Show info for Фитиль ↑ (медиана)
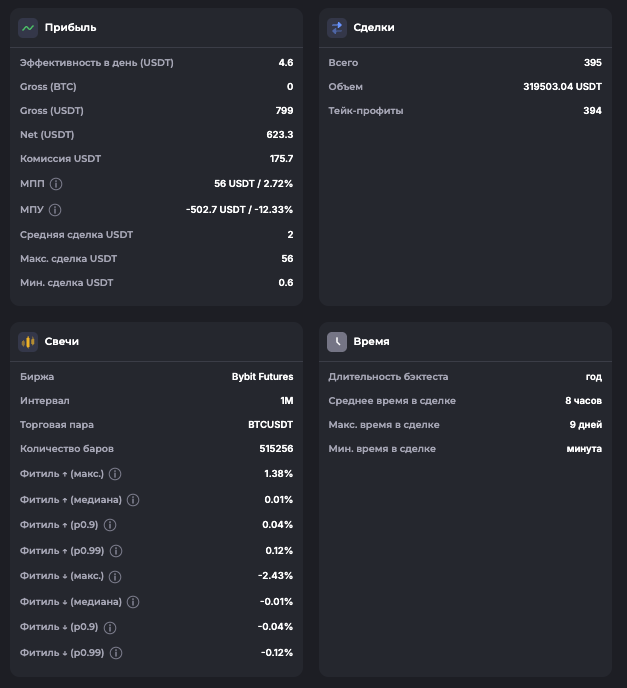Image resolution: width=627 pixels, height=688 pixels. tap(133, 500)
